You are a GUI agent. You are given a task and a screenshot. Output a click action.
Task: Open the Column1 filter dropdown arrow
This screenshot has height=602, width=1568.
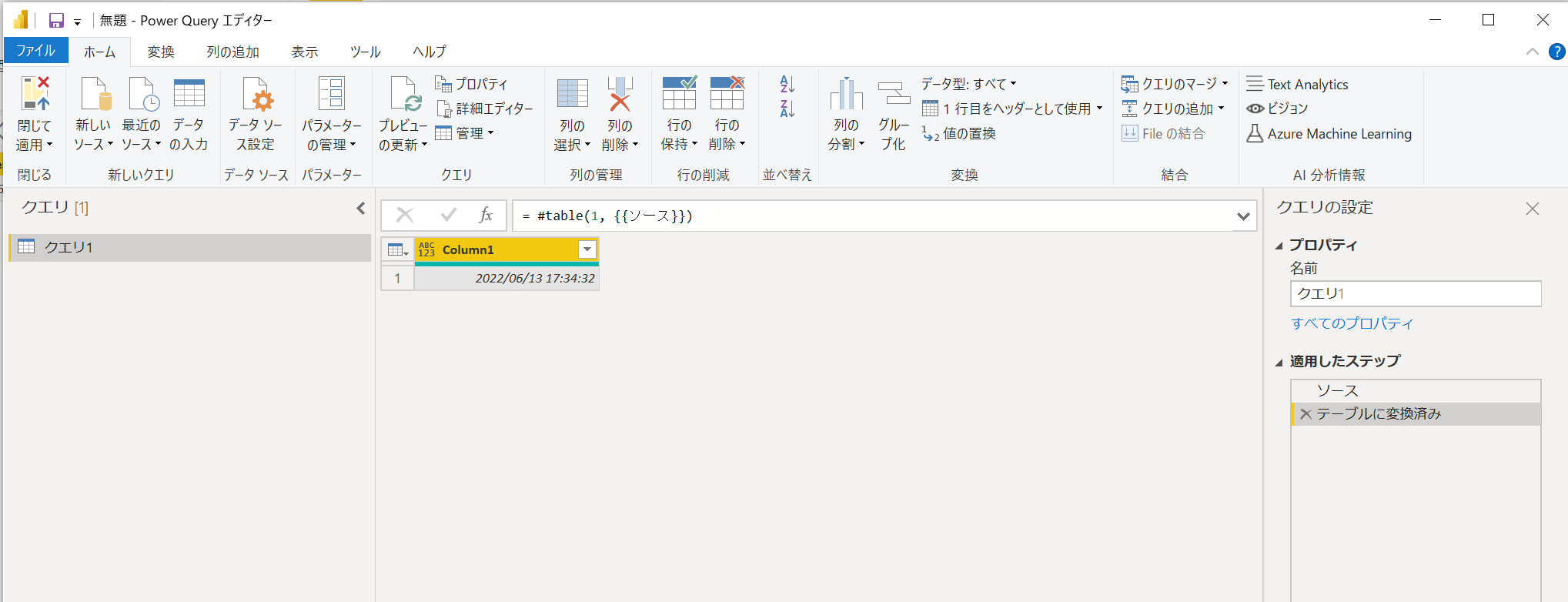coord(587,249)
